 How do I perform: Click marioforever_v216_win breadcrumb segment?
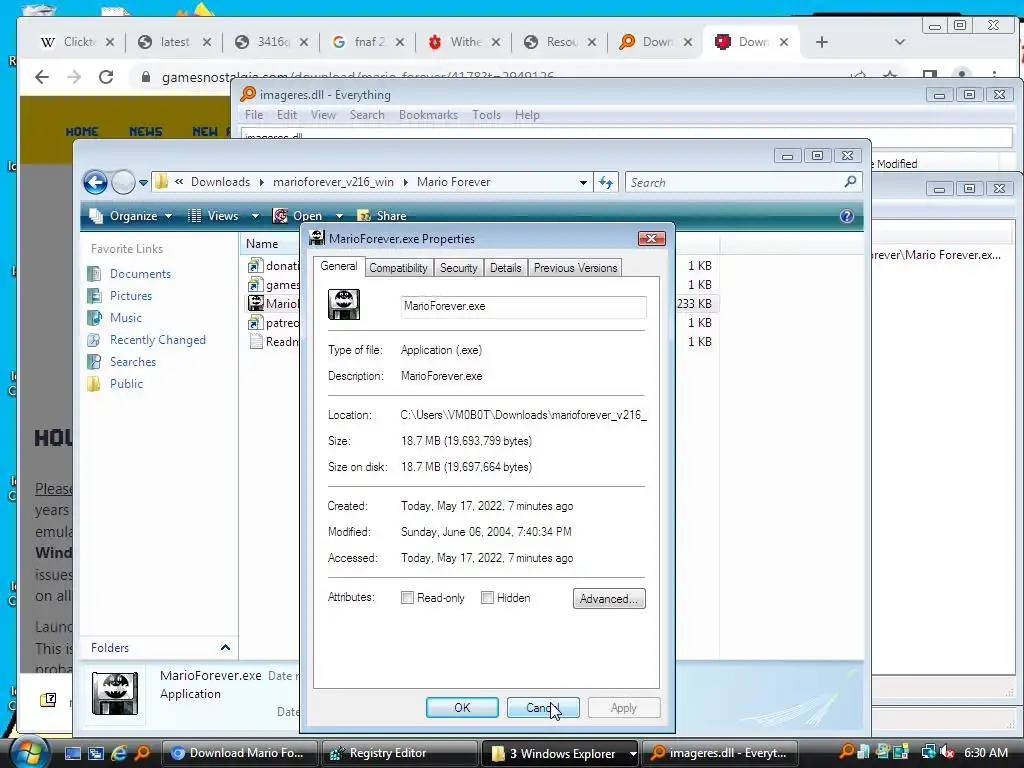[x=333, y=182]
